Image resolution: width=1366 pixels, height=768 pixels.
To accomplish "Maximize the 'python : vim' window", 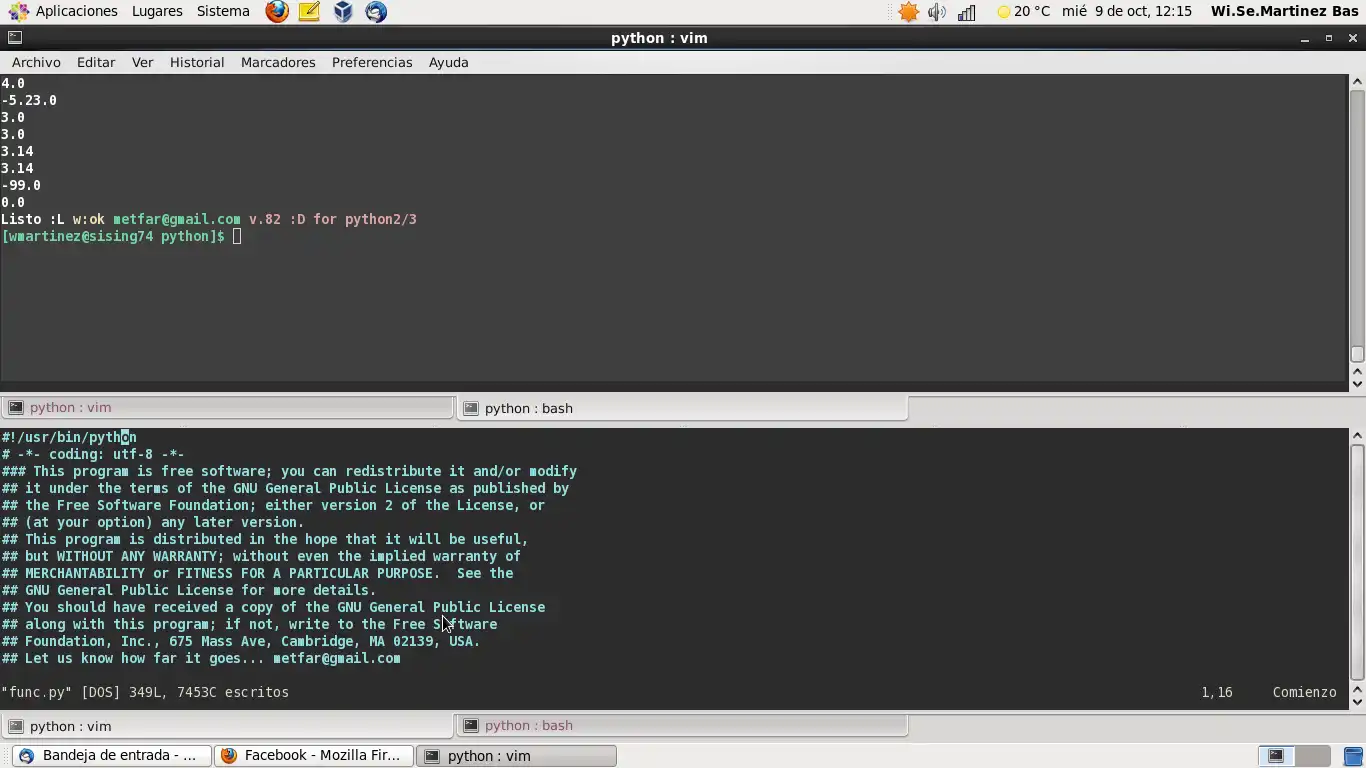I will point(1329,38).
